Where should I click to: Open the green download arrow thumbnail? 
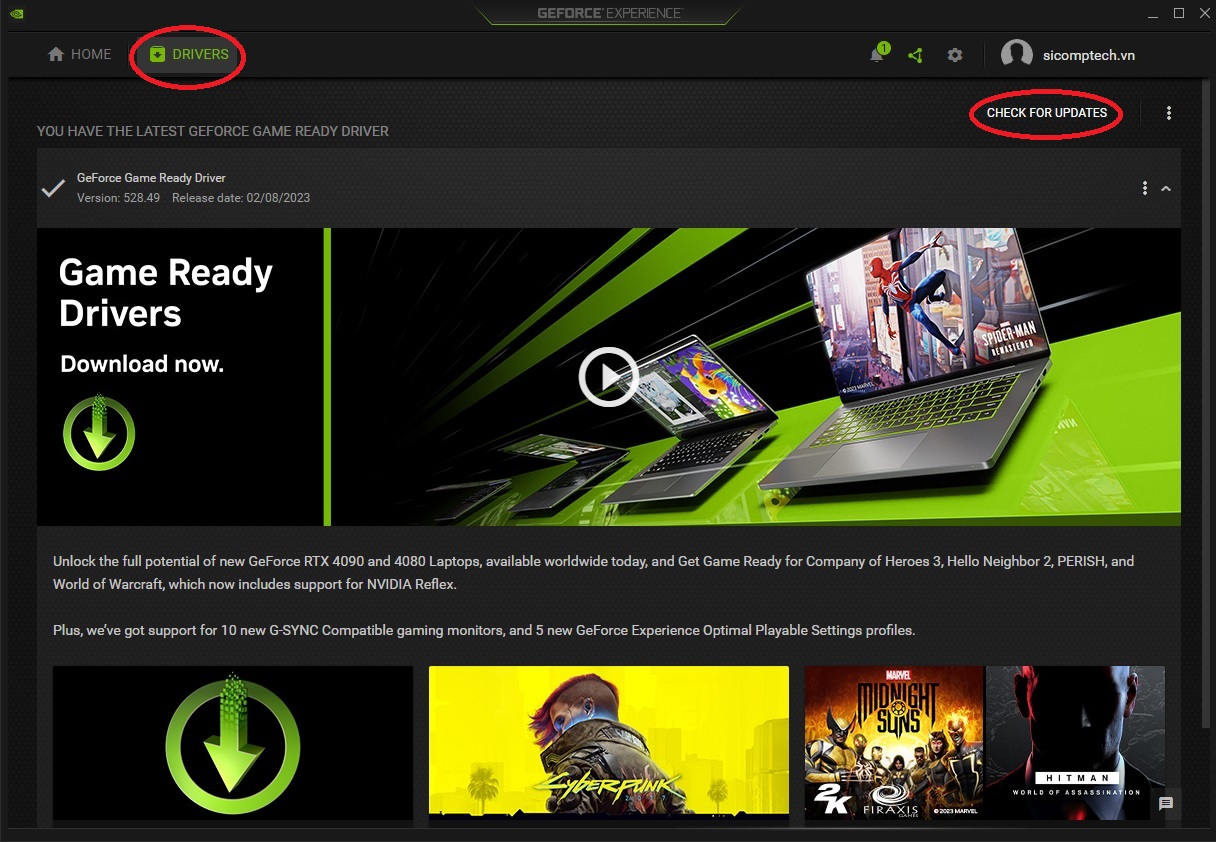pyautogui.click(x=233, y=742)
